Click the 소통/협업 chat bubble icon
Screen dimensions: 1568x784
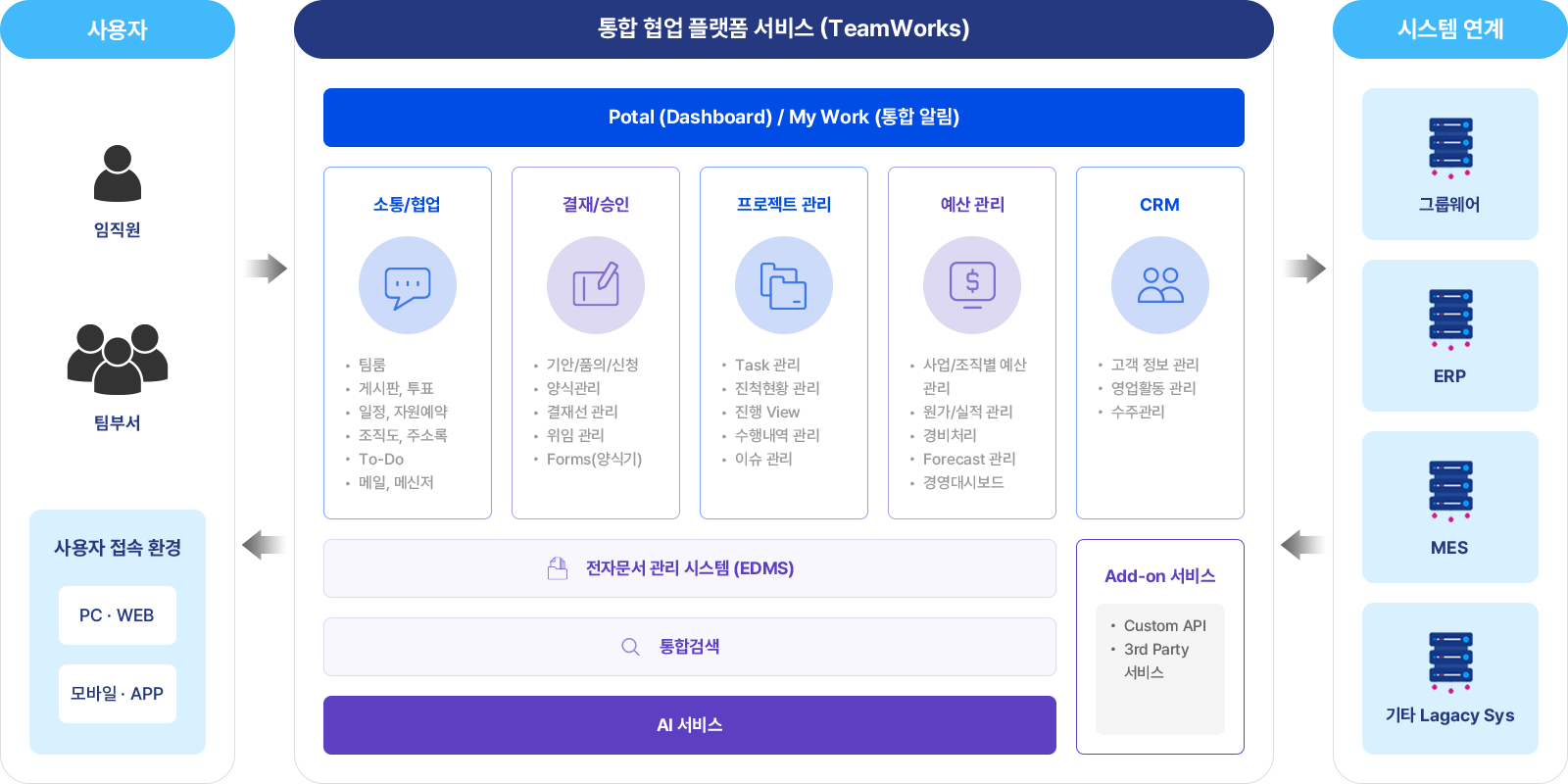[x=408, y=286]
